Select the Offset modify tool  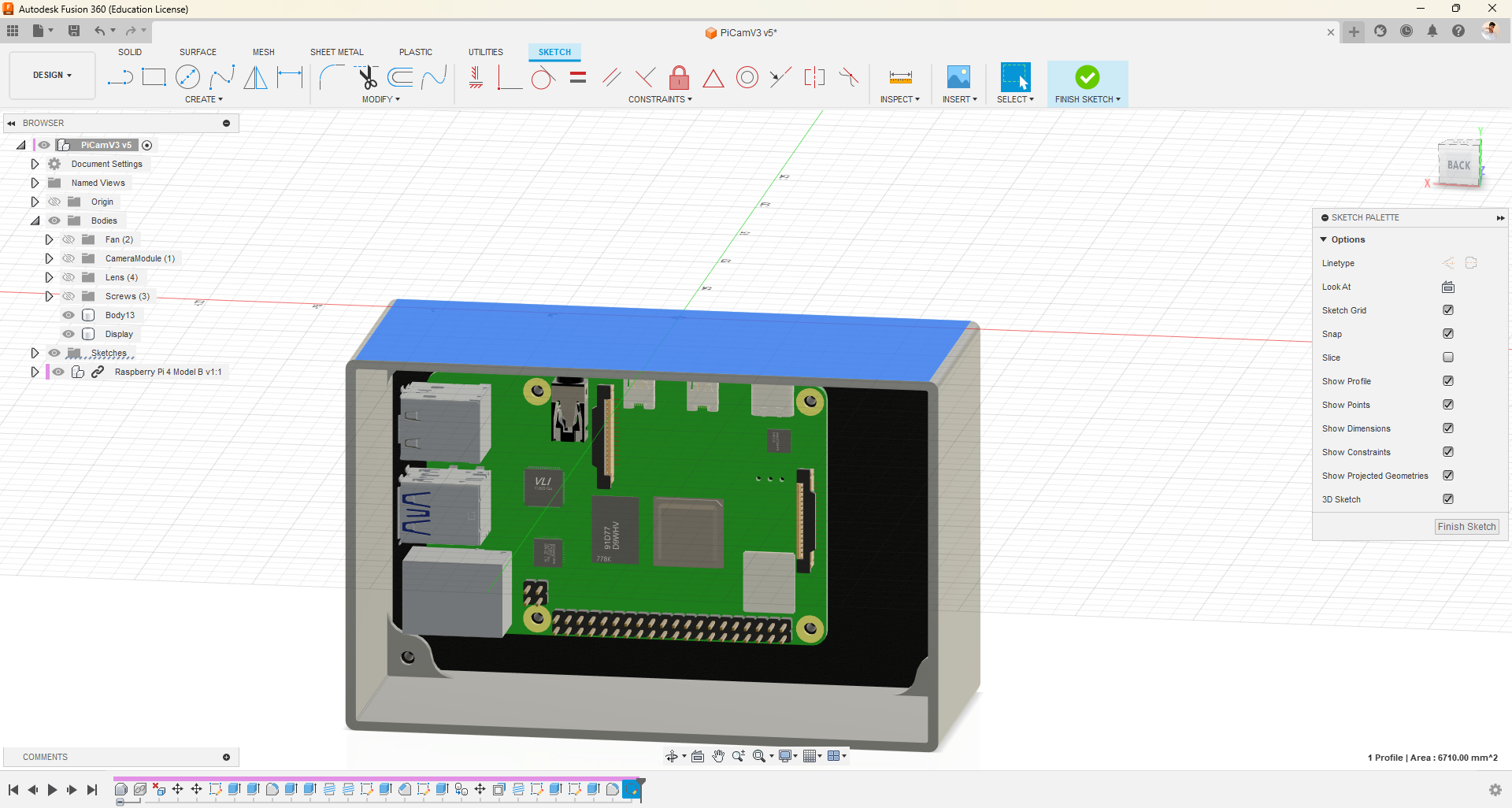[x=400, y=77]
